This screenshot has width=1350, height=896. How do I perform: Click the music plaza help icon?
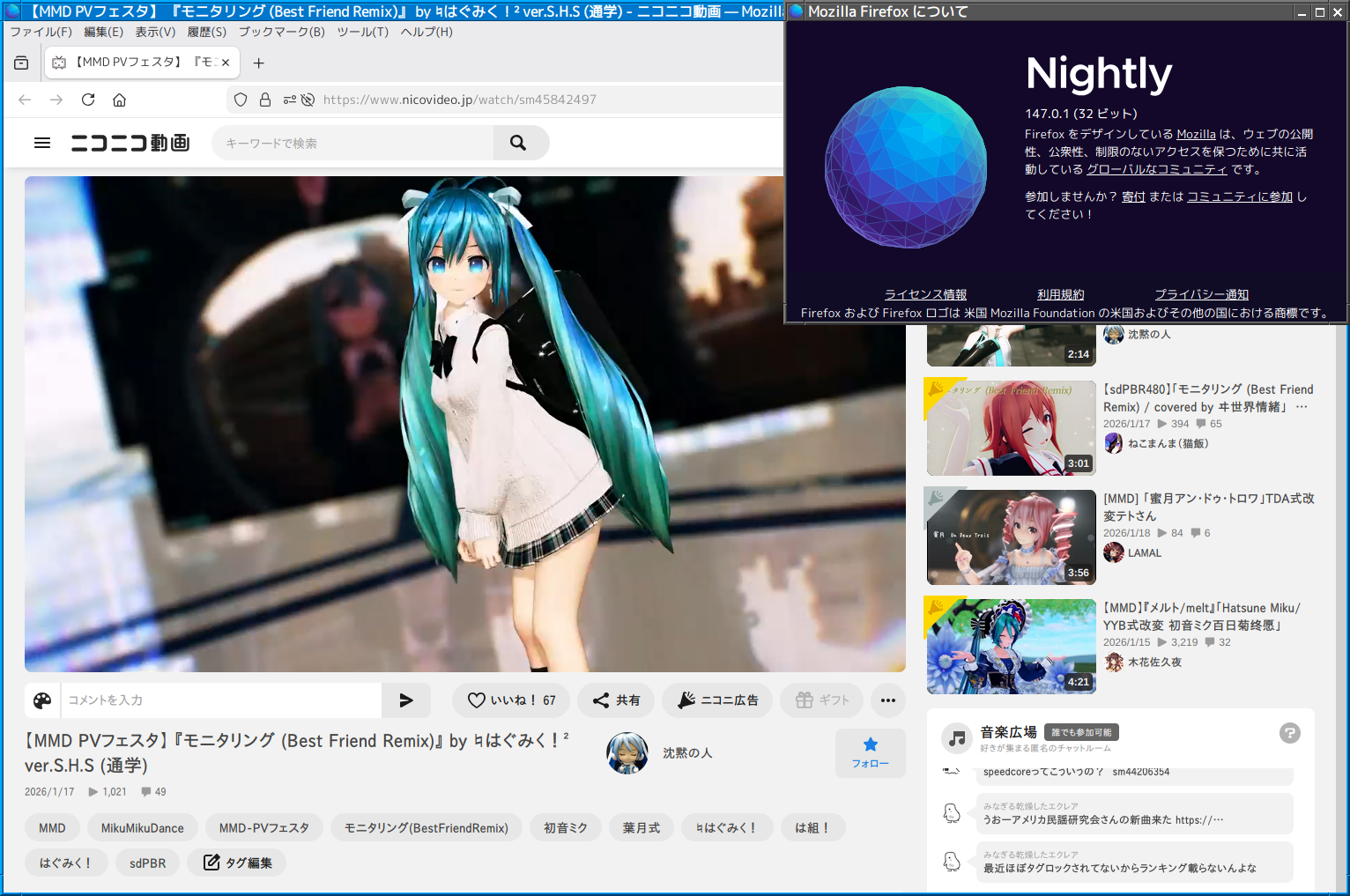coord(1289,733)
